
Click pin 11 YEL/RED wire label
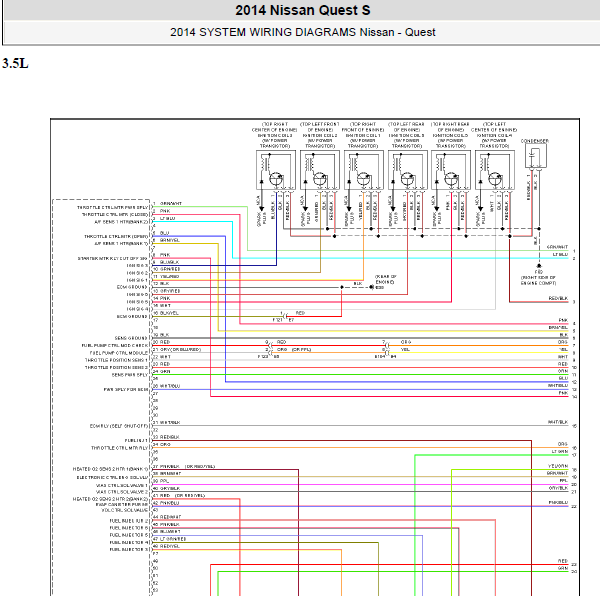170,276
